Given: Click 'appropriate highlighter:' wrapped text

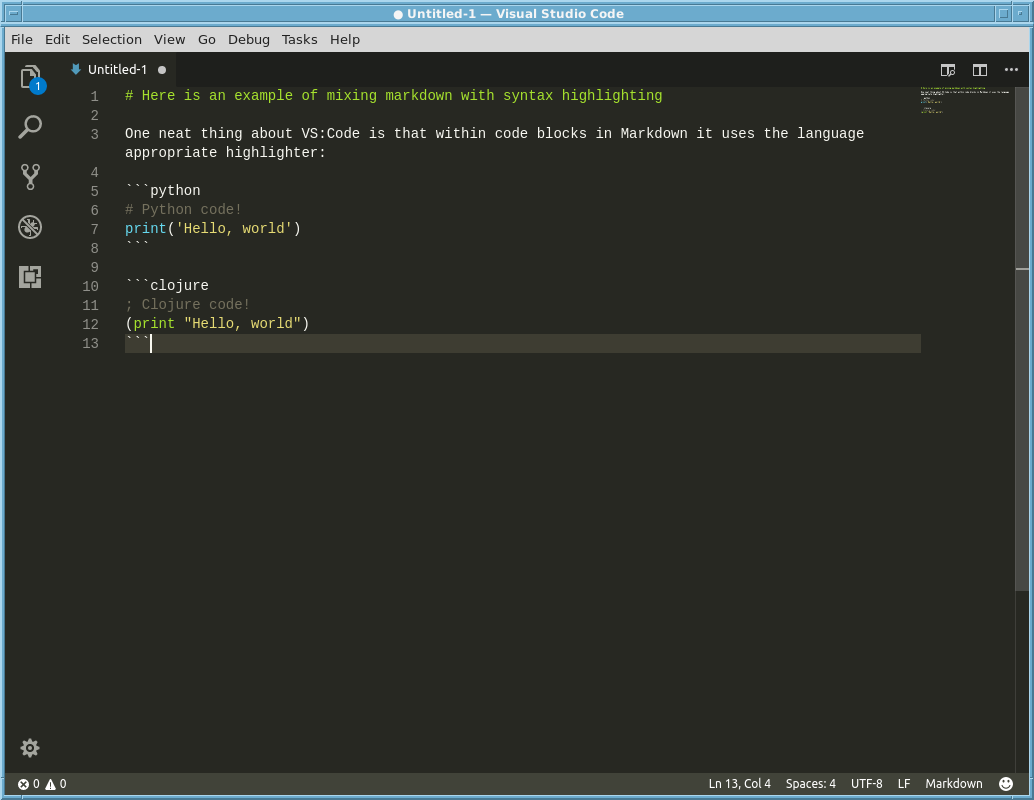Looking at the screenshot, I should point(226,153).
